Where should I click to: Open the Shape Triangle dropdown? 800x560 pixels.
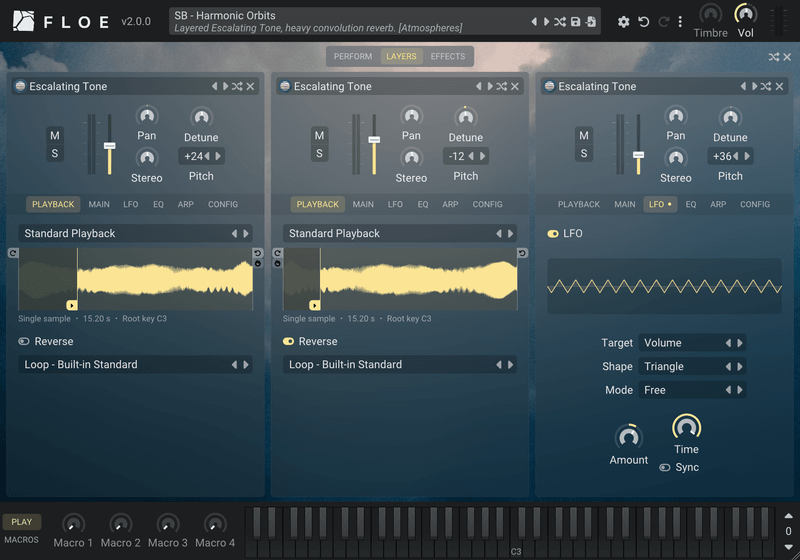[692, 366]
